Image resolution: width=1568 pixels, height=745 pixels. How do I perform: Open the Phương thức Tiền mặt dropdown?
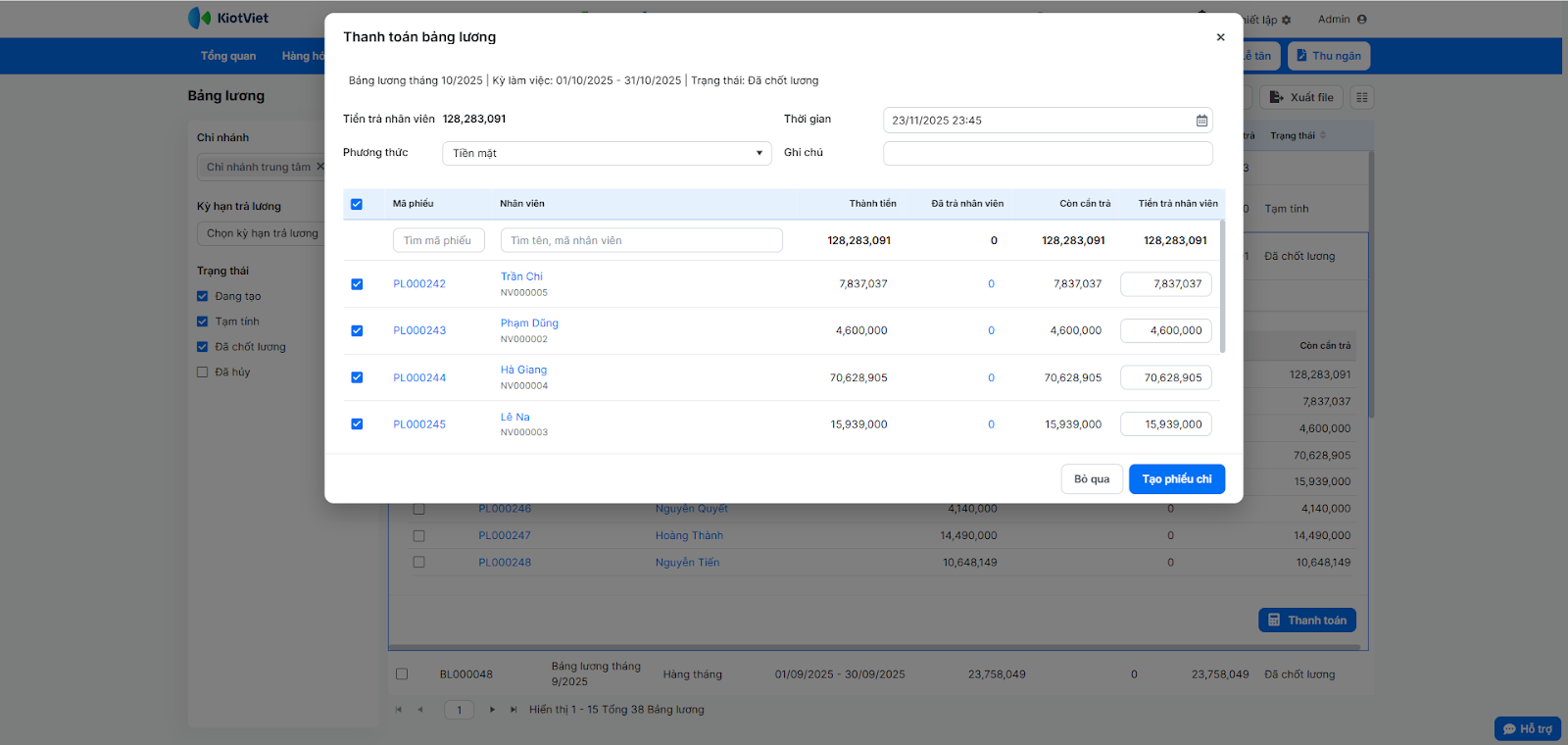(x=607, y=153)
